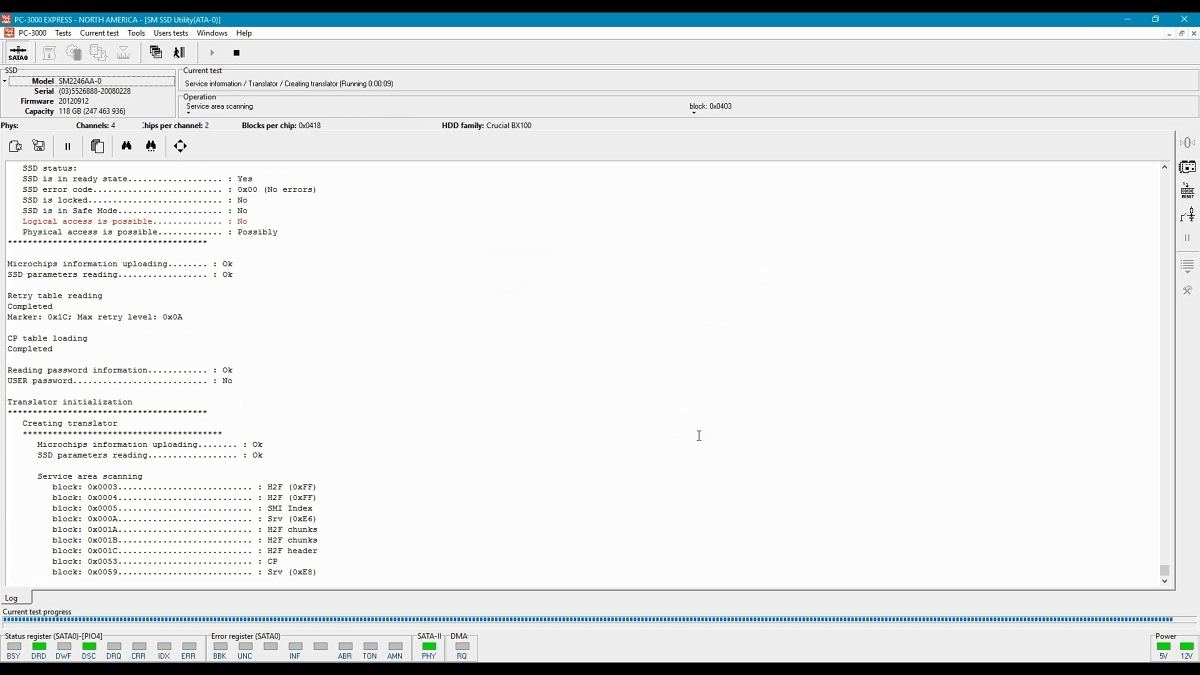Click the ABR error register indicator
1200x675 pixels.
(x=345, y=647)
